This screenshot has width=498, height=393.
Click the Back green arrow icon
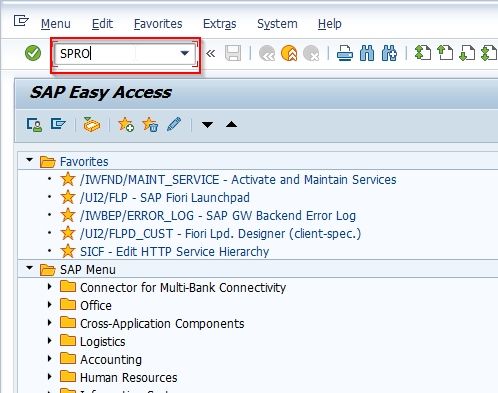pos(267,53)
